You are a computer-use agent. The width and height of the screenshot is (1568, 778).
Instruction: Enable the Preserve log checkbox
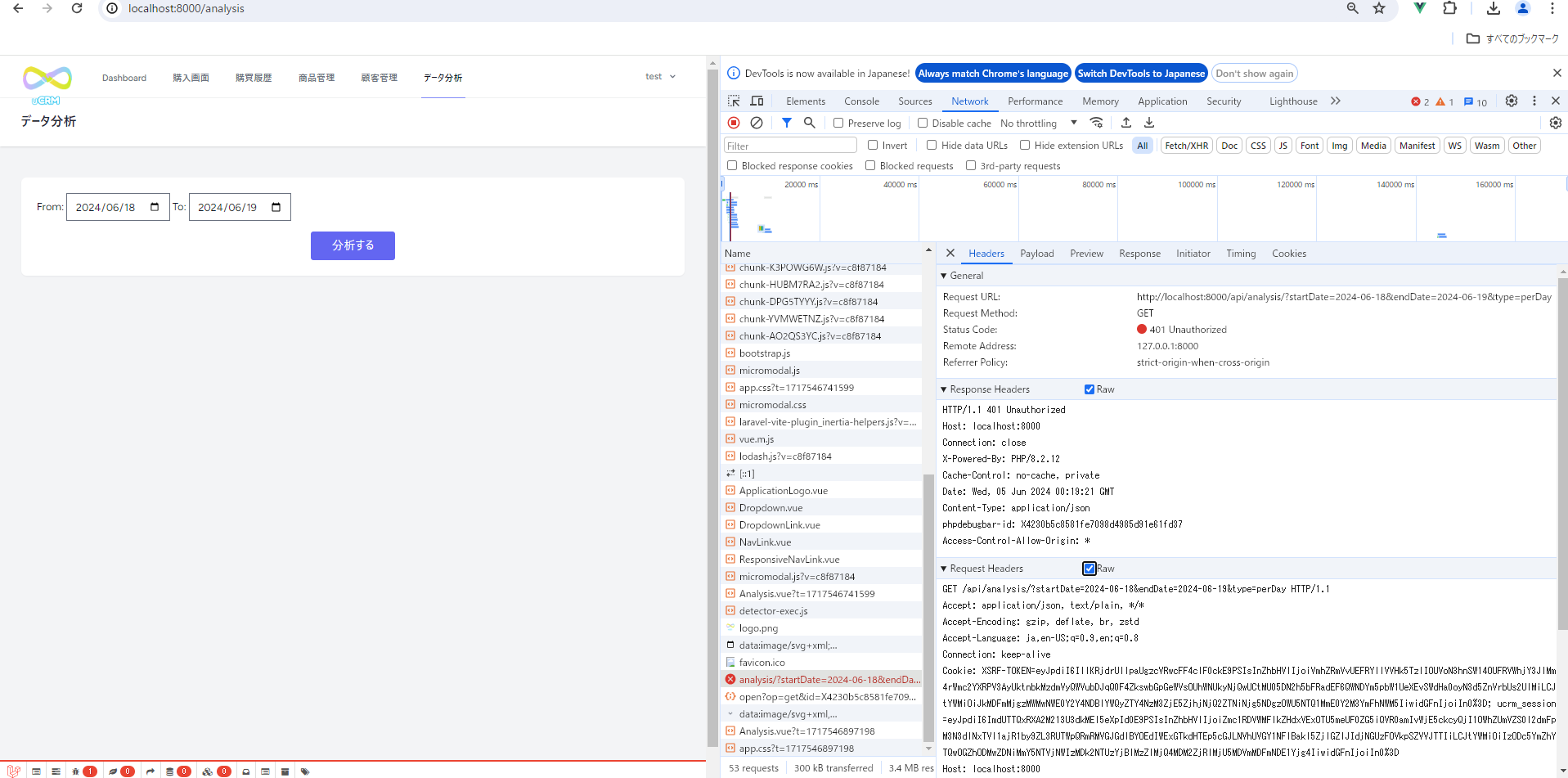click(838, 124)
